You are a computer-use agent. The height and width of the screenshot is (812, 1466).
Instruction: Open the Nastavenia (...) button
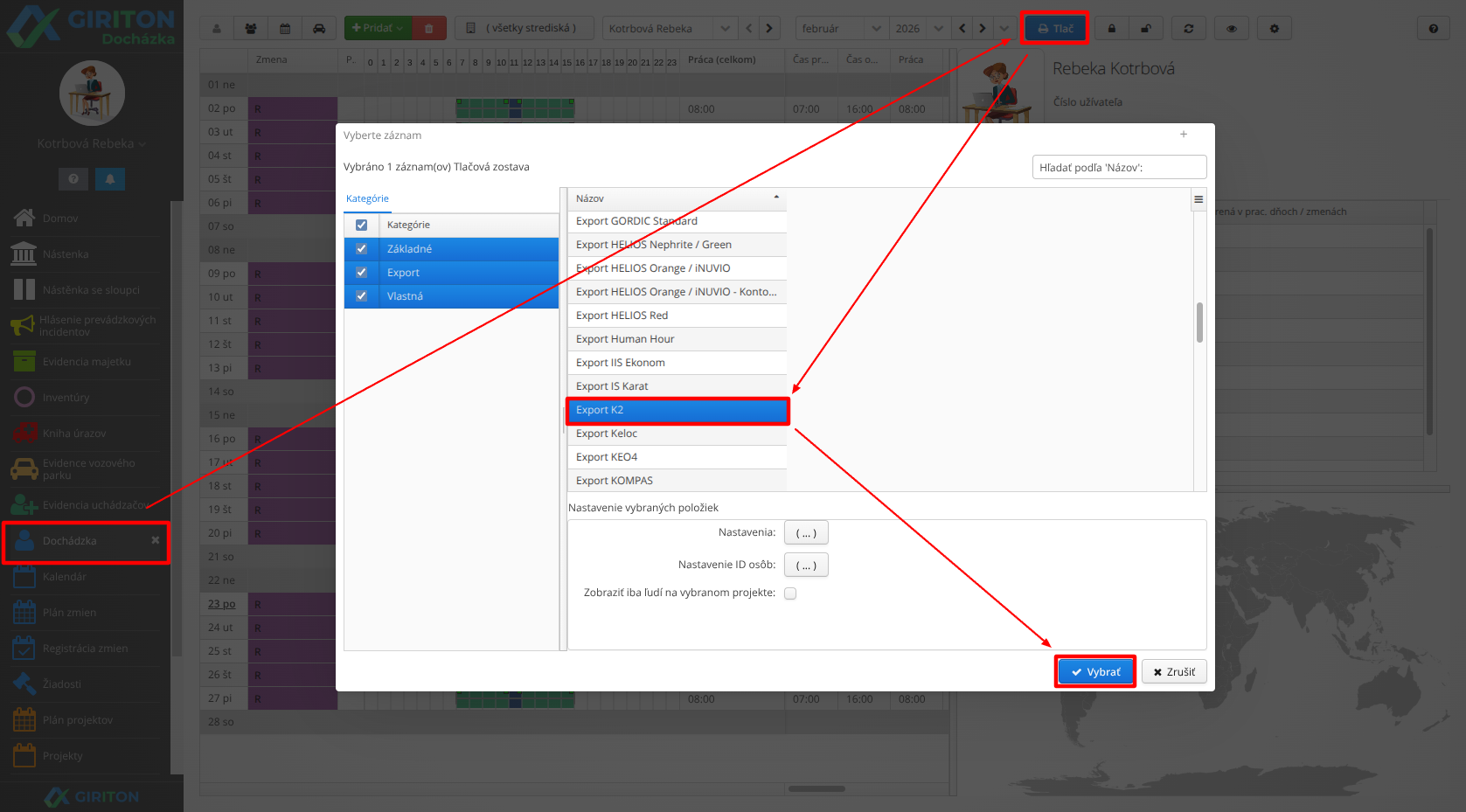(806, 533)
